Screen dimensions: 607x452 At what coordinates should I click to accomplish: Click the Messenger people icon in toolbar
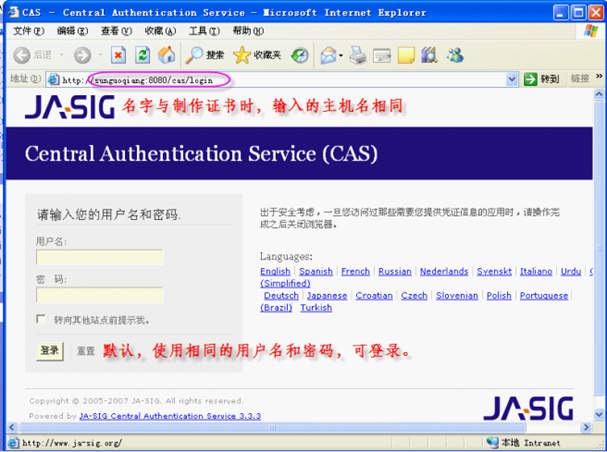tap(455, 55)
